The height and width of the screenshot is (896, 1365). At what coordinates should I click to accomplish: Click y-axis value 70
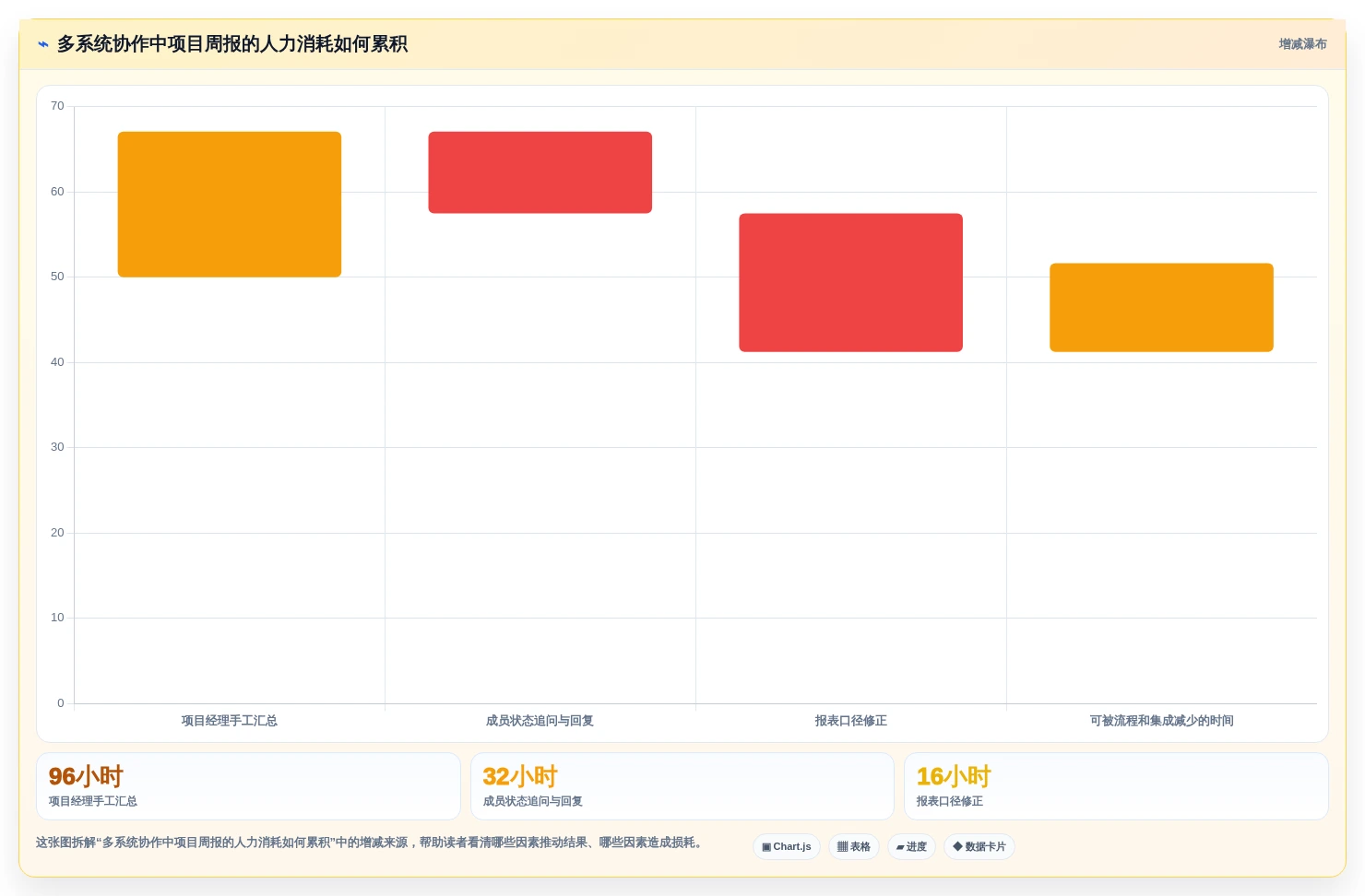pos(57,106)
